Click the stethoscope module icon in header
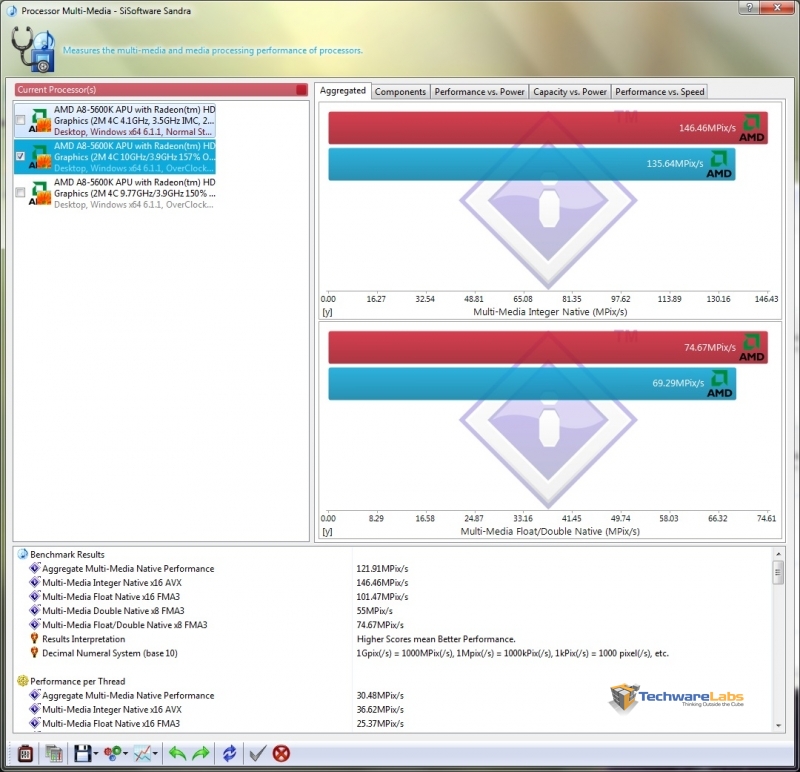The image size is (800, 772). coord(33,49)
